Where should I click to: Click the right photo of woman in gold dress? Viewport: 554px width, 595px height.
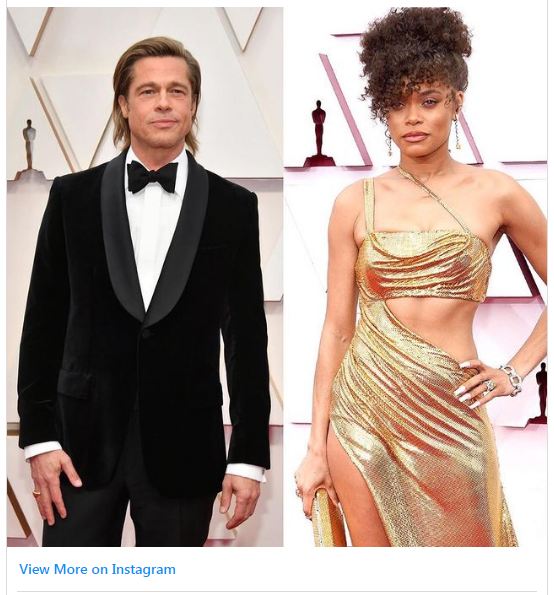click(416, 277)
